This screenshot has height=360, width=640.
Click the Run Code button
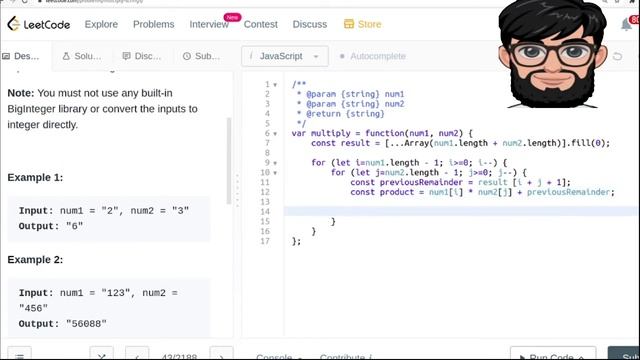pyautogui.click(x=553, y=353)
